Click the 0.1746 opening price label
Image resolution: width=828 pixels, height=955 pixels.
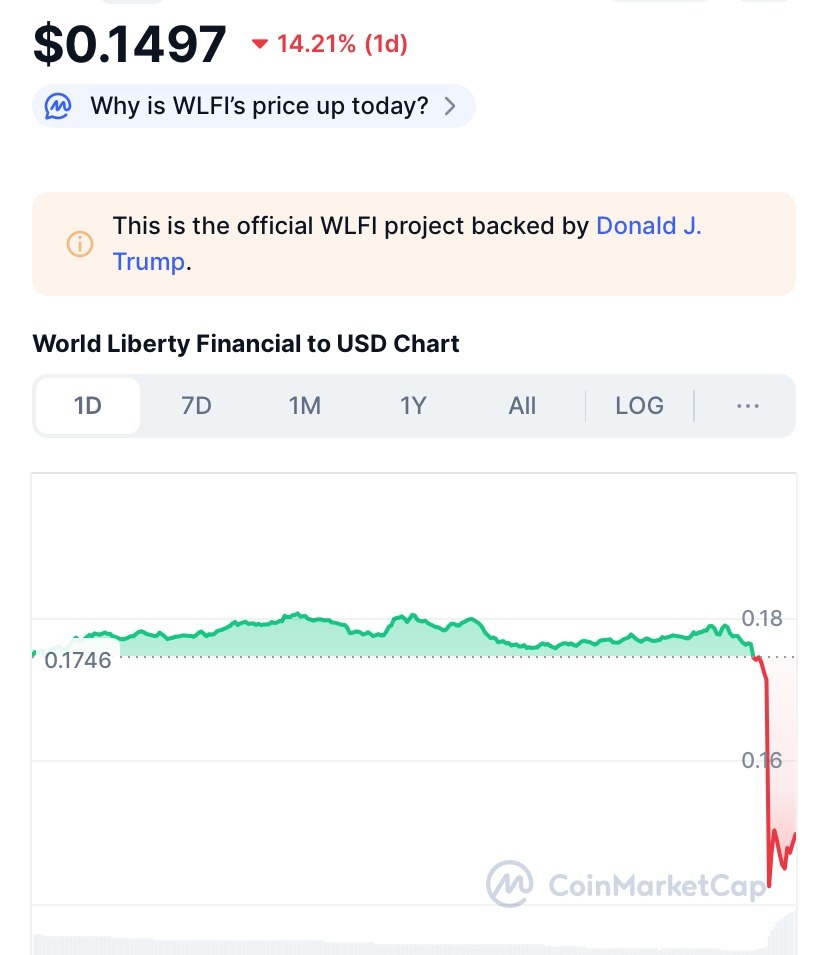click(x=77, y=660)
